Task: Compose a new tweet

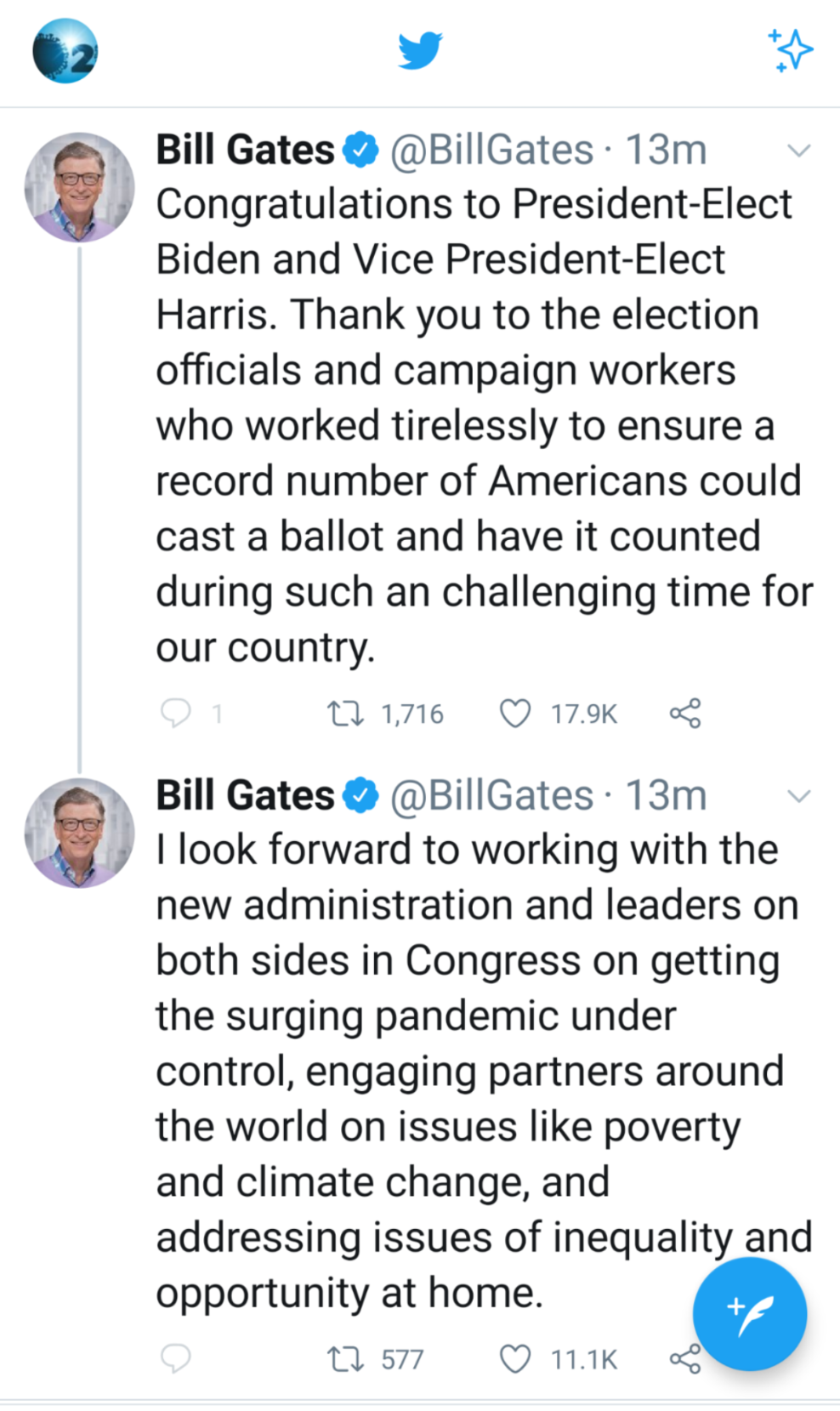Action: tap(749, 1314)
